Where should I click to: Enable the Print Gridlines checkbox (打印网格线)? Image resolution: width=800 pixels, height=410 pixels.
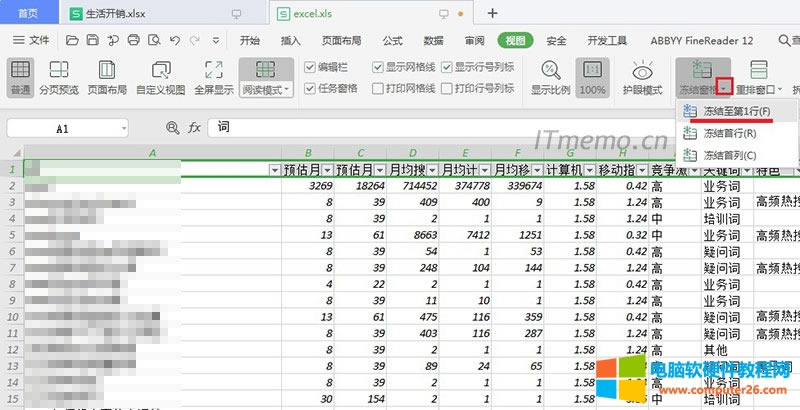(x=379, y=88)
